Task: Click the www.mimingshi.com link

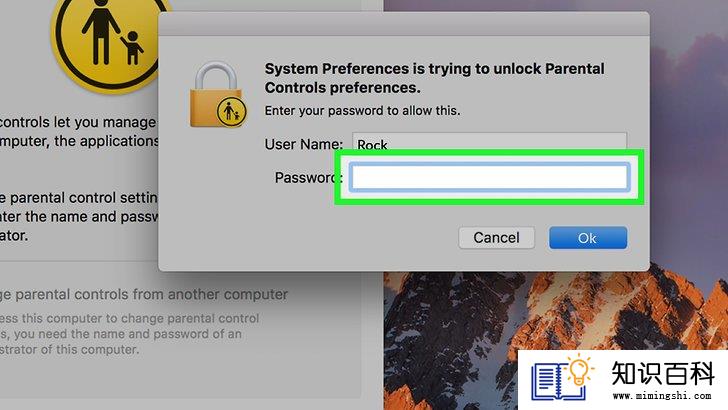Action: click(662, 396)
